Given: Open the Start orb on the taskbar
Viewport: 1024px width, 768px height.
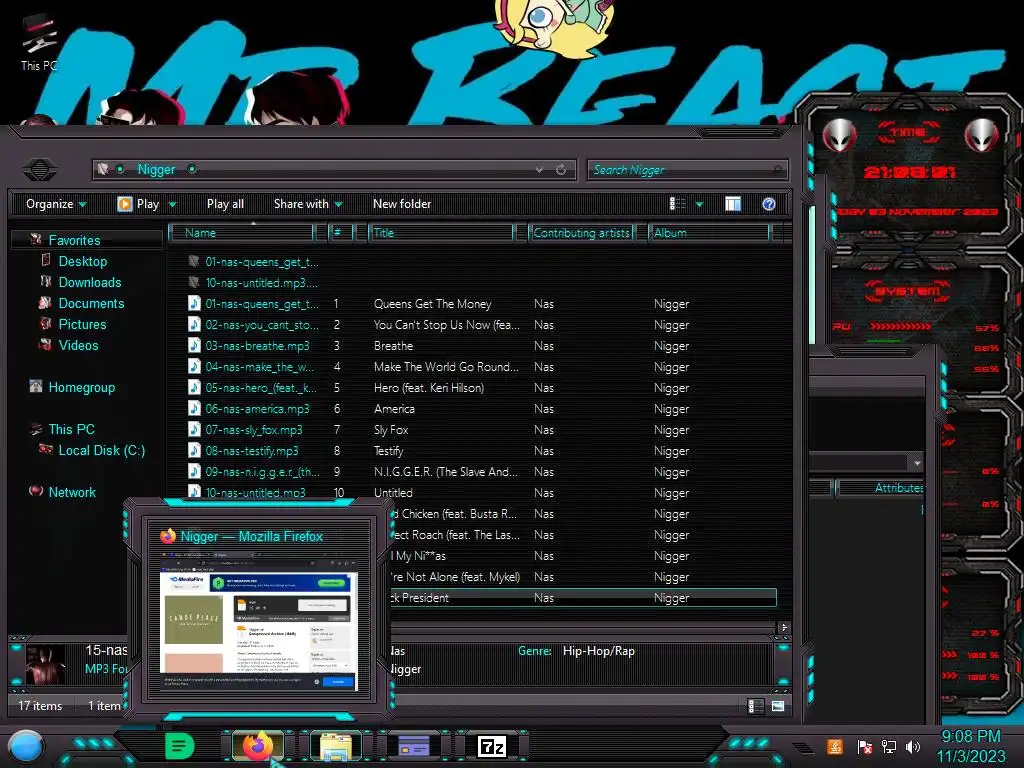Looking at the screenshot, I should tap(25, 747).
